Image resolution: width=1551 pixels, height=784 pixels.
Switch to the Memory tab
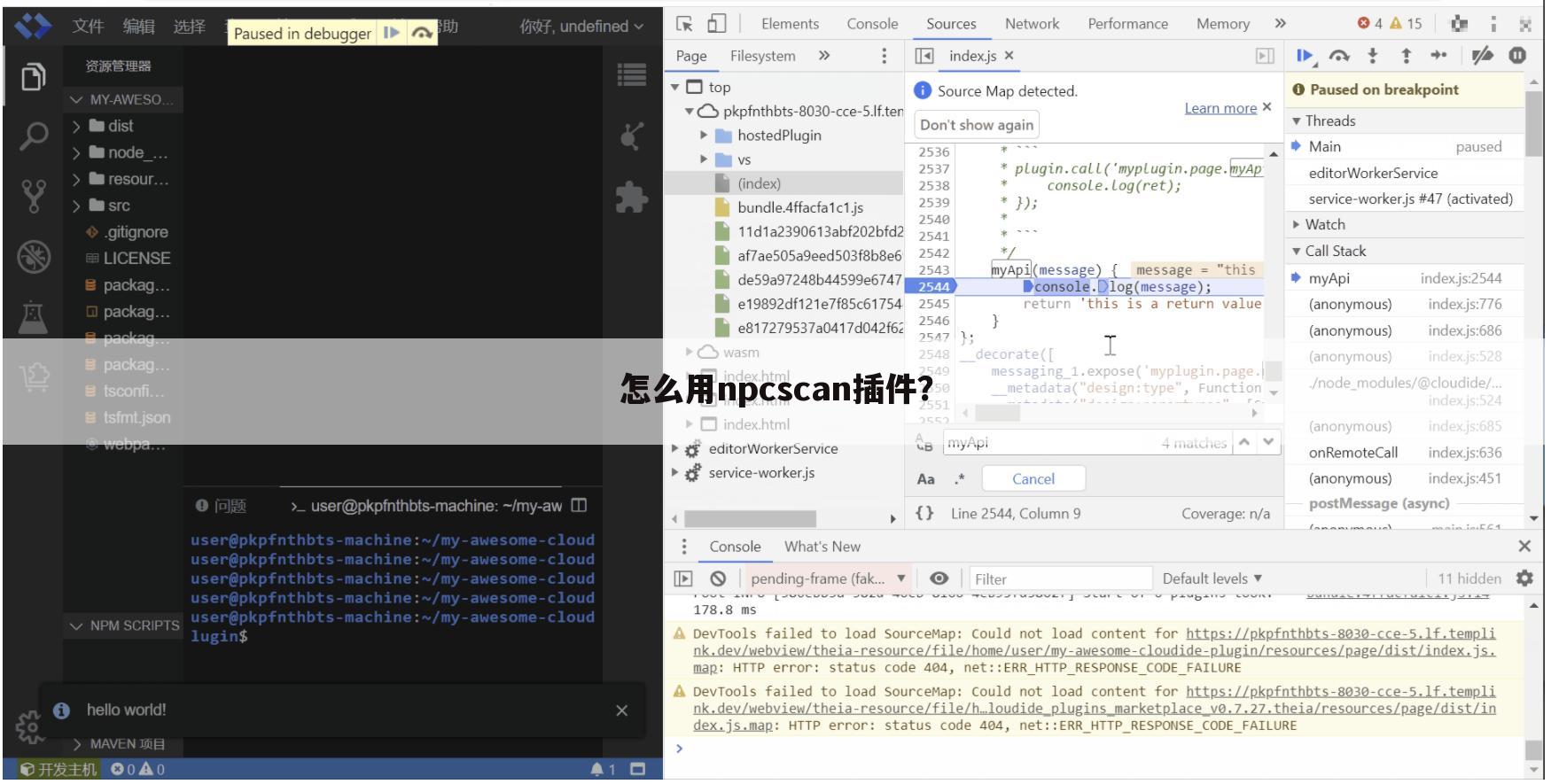click(1223, 24)
